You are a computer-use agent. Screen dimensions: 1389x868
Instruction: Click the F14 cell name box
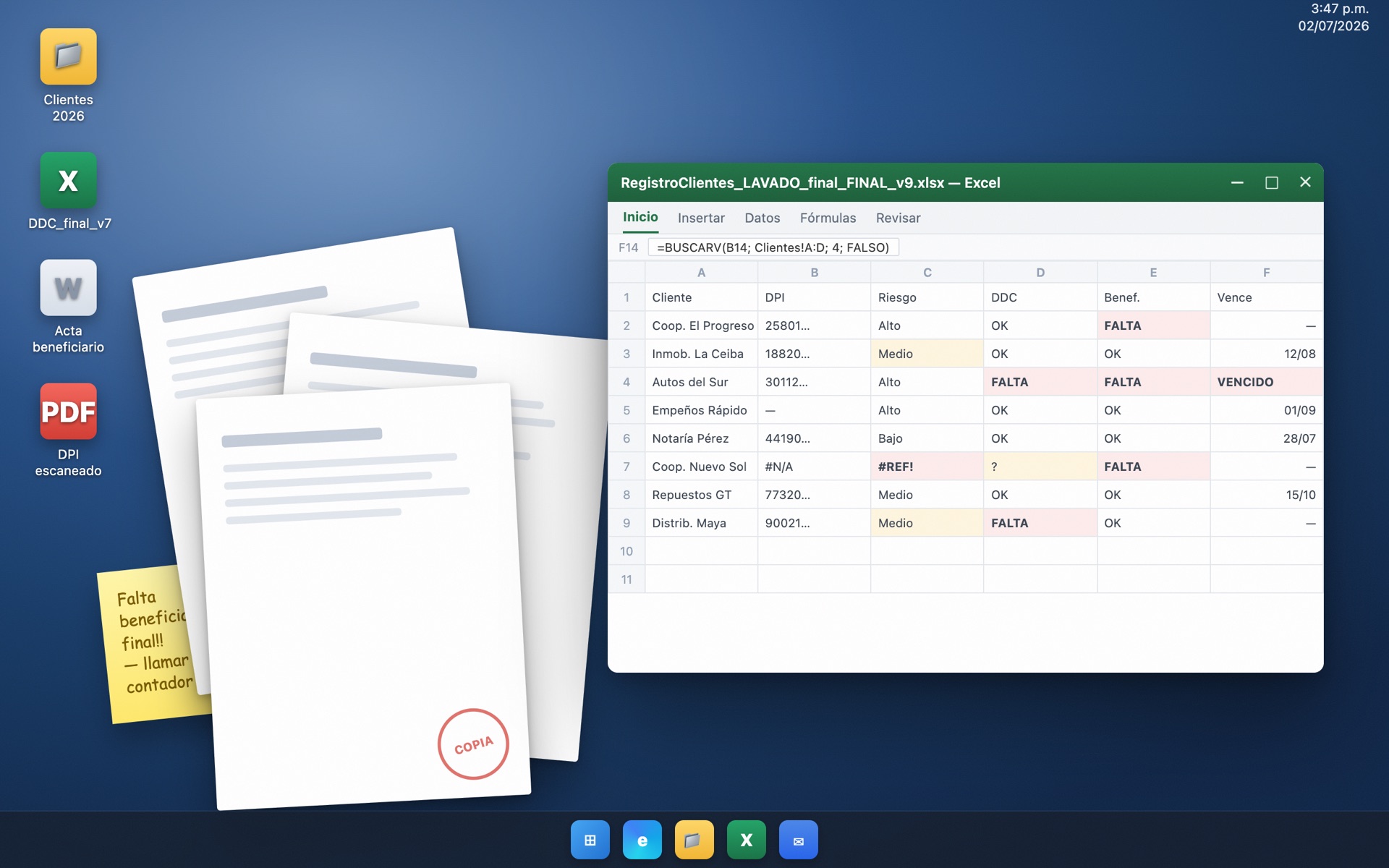[x=628, y=247]
